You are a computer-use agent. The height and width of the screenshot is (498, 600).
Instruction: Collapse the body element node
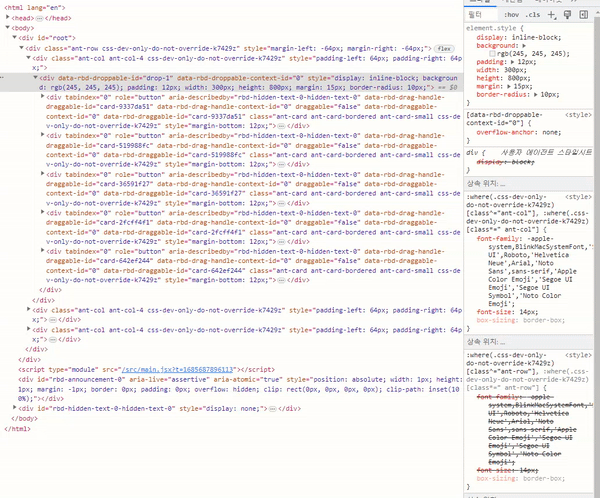pos(8,28)
